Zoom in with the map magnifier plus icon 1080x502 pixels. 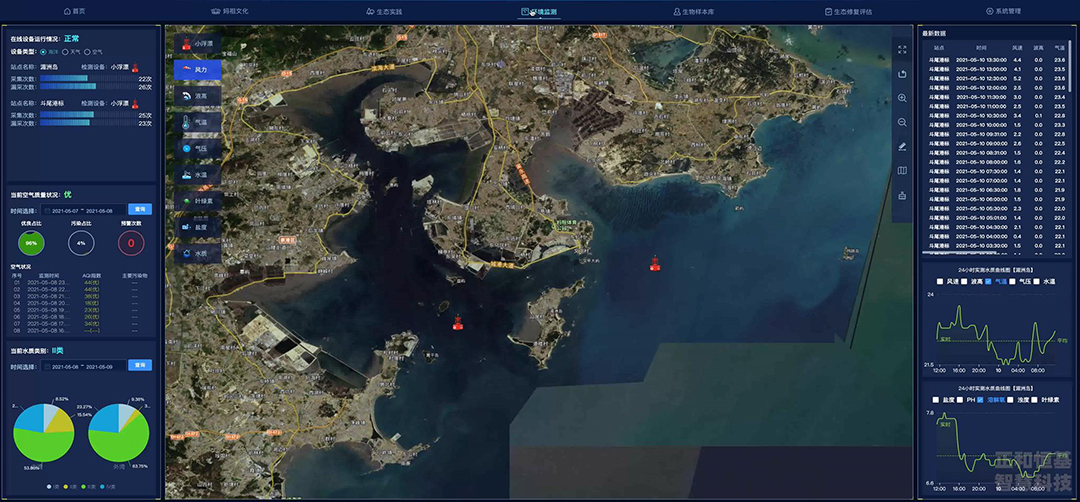(x=902, y=98)
